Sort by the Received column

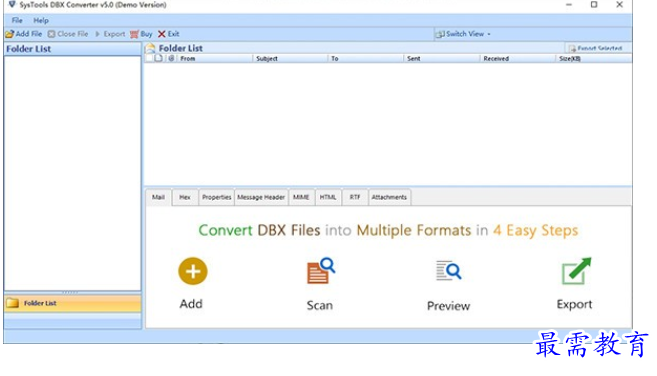point(517,59)
